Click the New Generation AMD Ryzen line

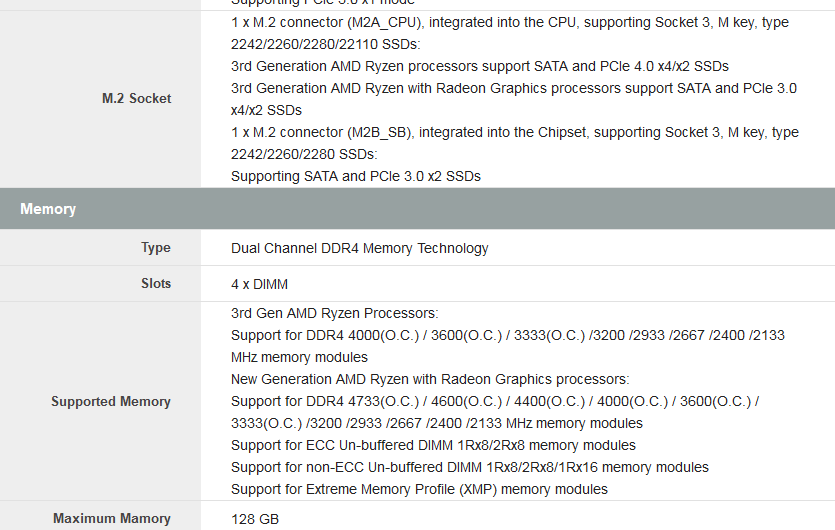(430, 379)
